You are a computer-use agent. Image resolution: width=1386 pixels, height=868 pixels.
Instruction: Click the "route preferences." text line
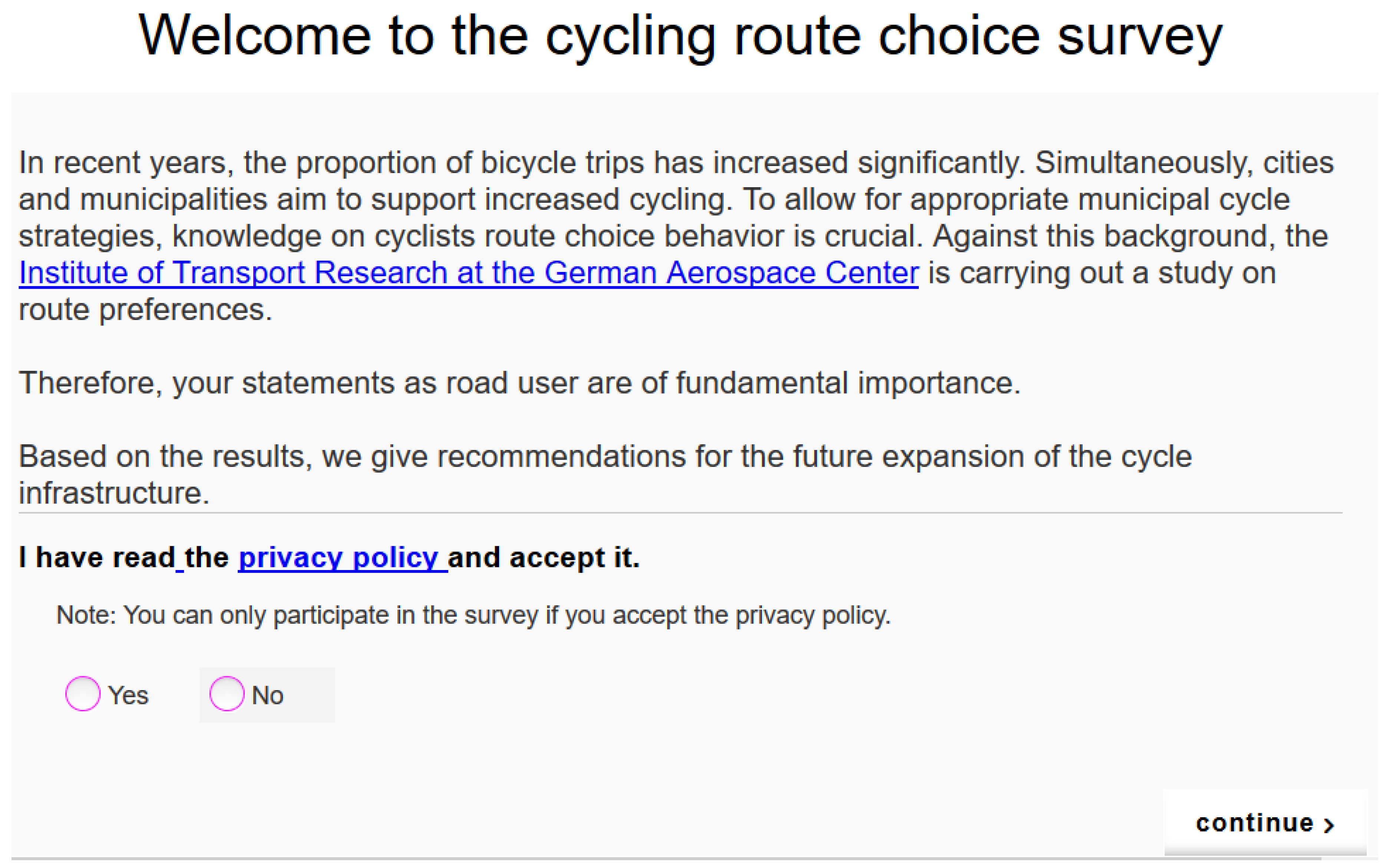pos(145,310)
